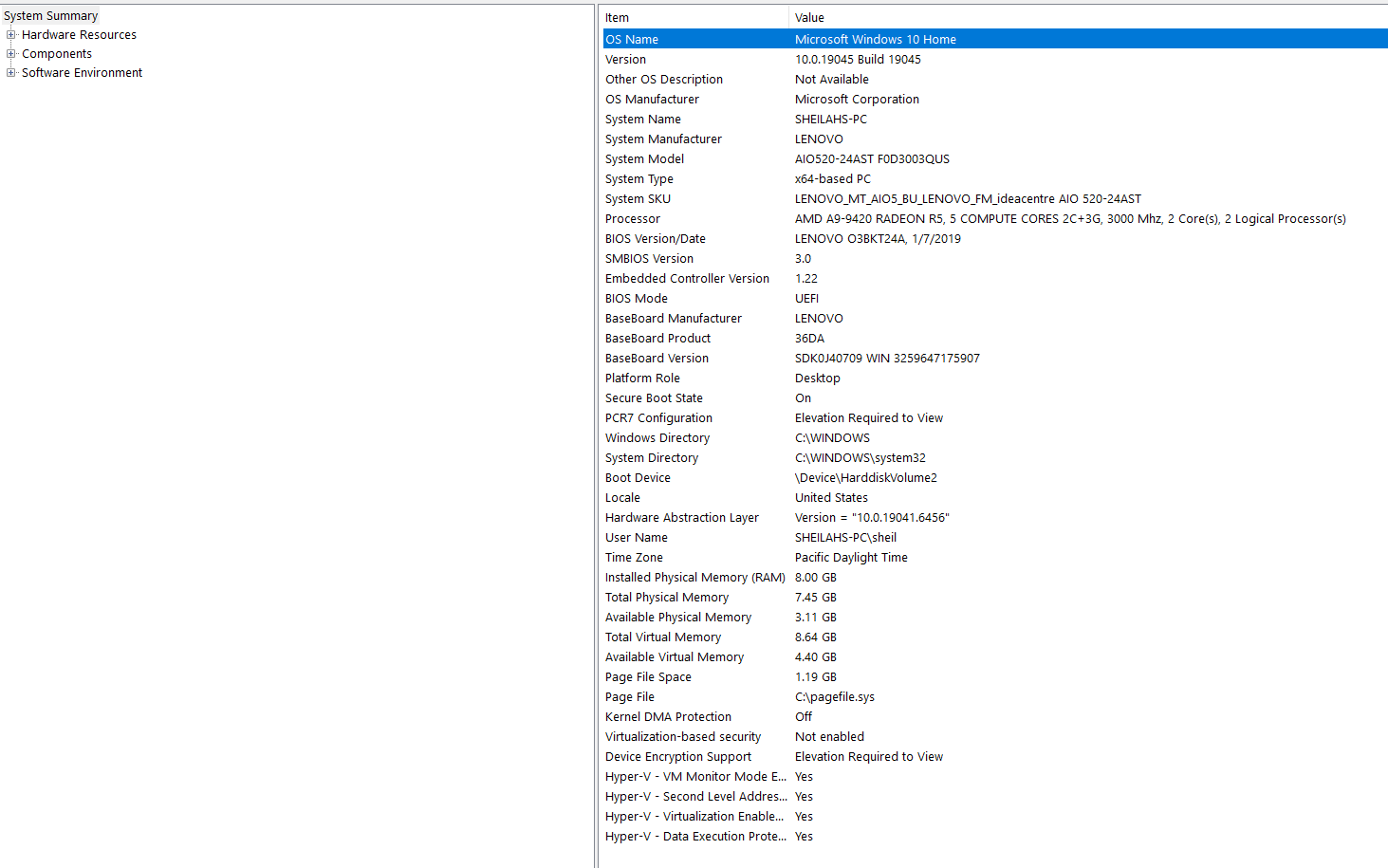Select the System Manufacturer row

click(x=995, y=139)
